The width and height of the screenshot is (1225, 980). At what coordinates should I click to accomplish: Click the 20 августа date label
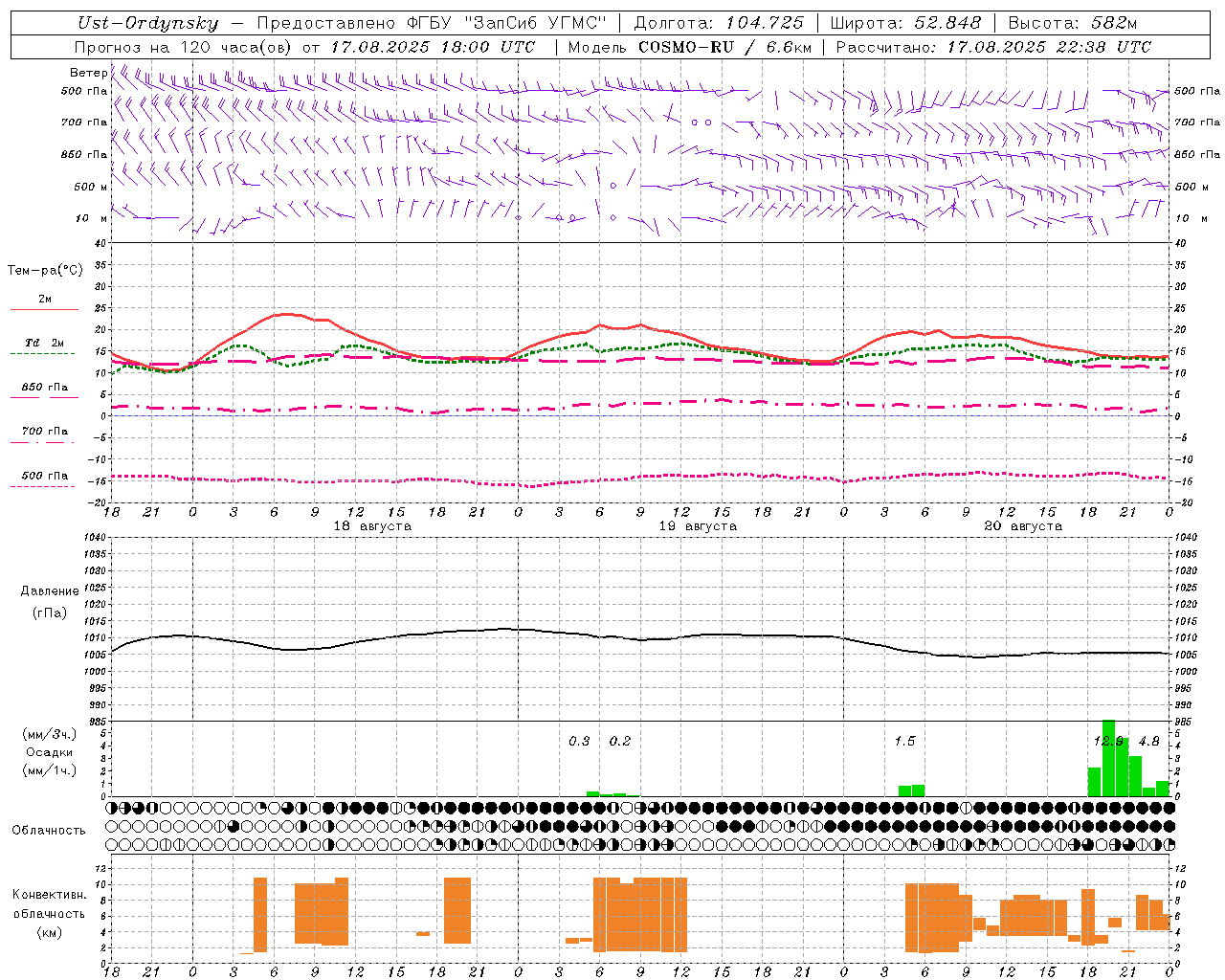pyautogui.click(x=1023, y=526)
